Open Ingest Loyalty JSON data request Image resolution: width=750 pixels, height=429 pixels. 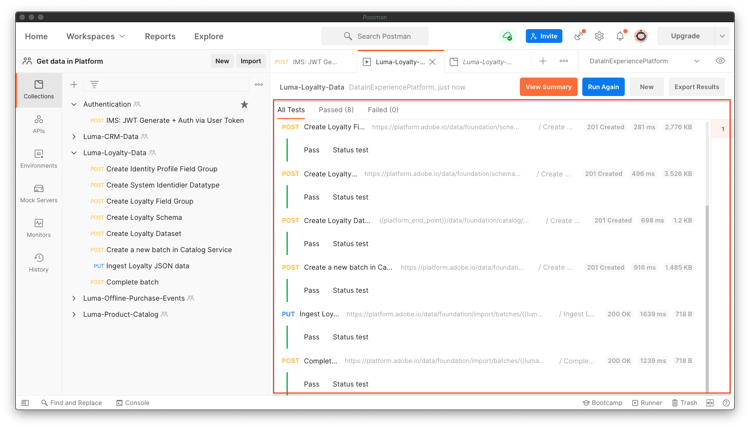tap(147, 266)
